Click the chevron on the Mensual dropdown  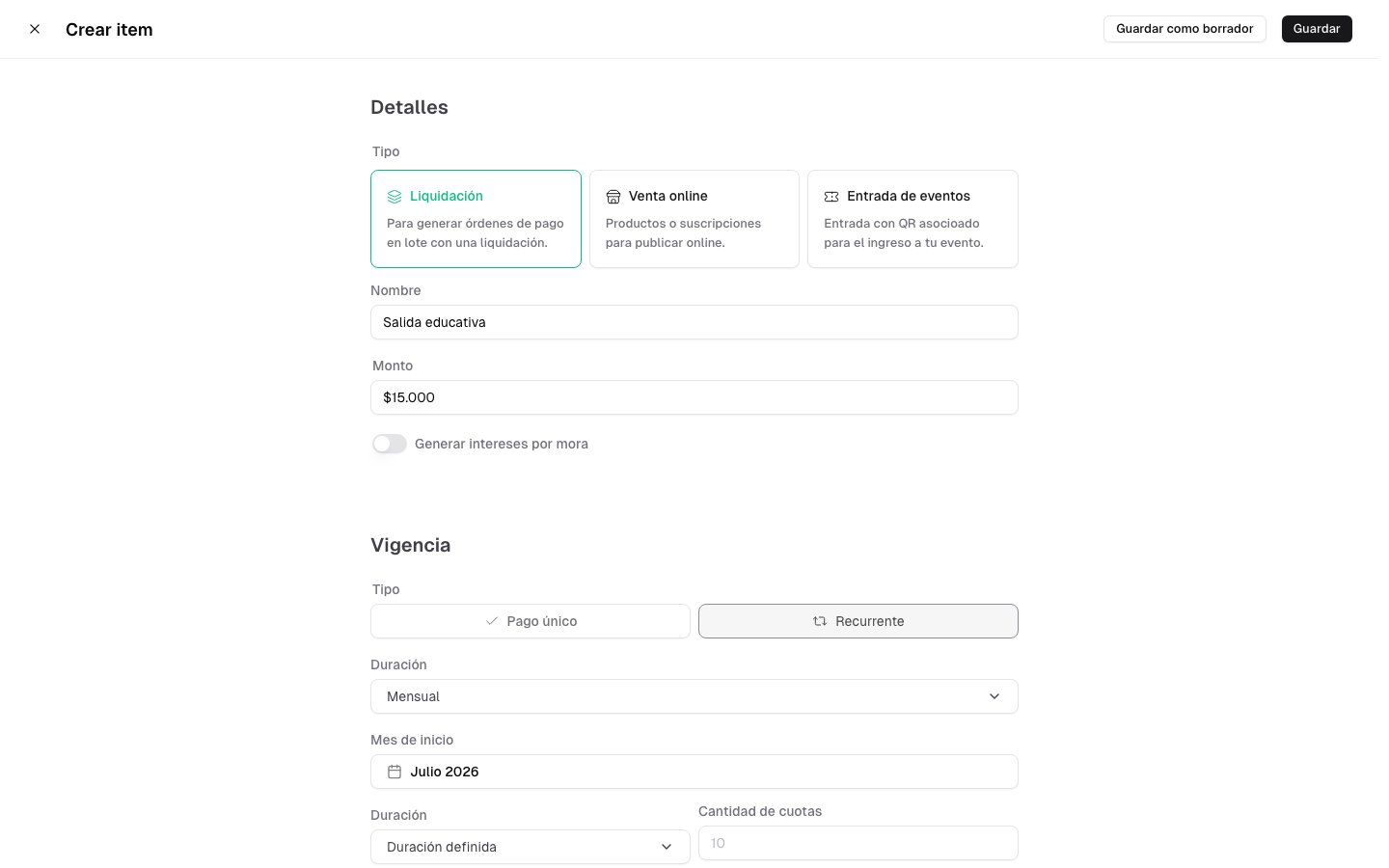[994, 696]
